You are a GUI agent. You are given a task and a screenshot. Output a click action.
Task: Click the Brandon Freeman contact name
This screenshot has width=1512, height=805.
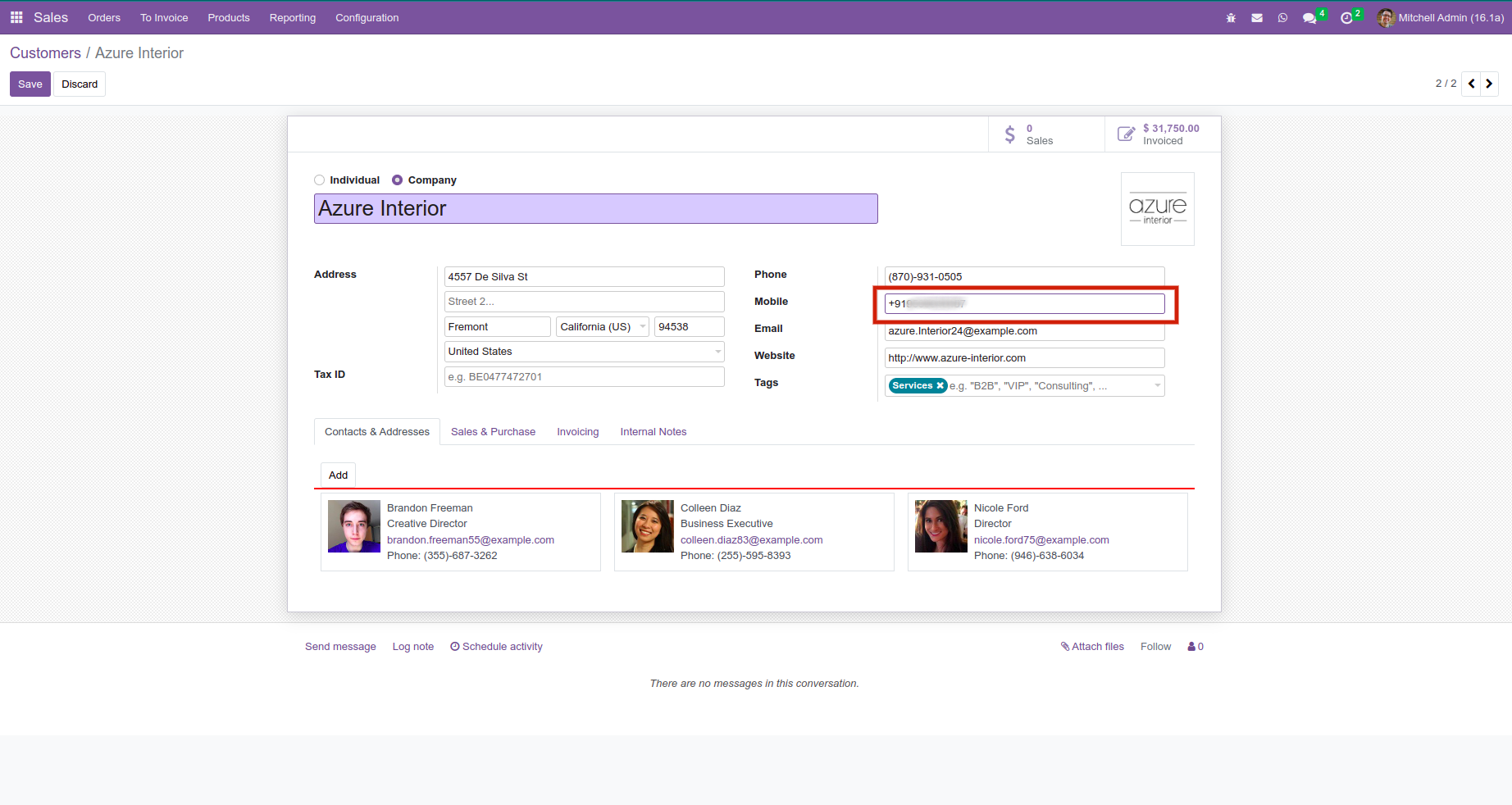430,508
